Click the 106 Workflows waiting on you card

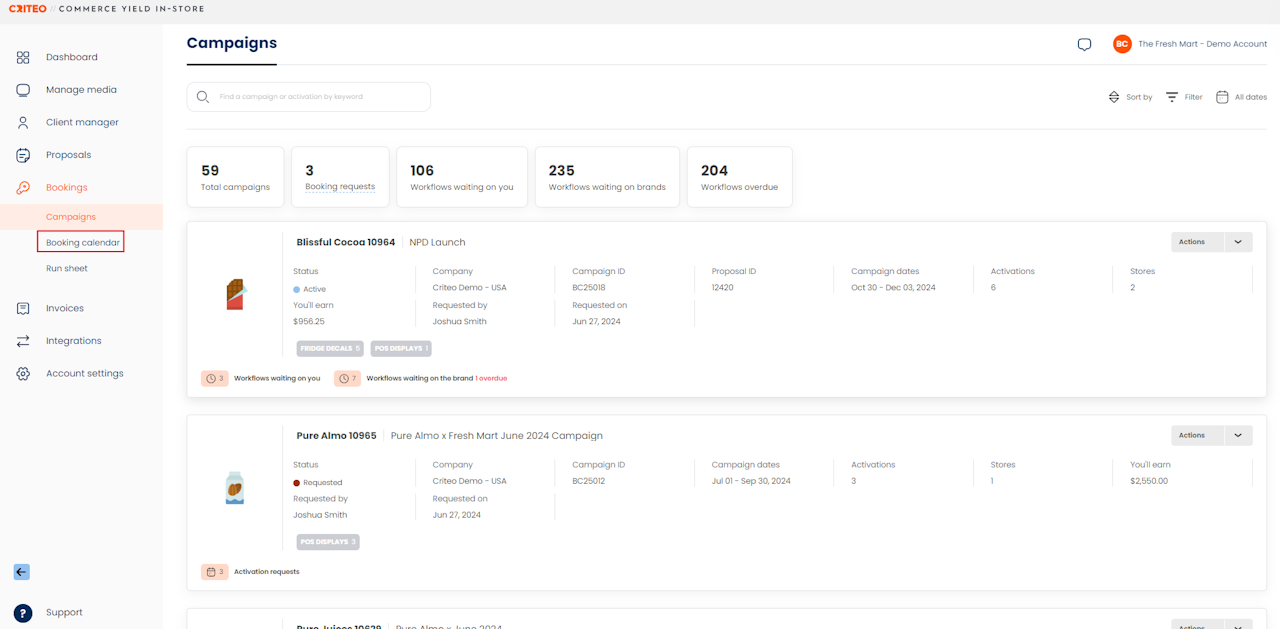pyautogui.click(x=462, y=177)
